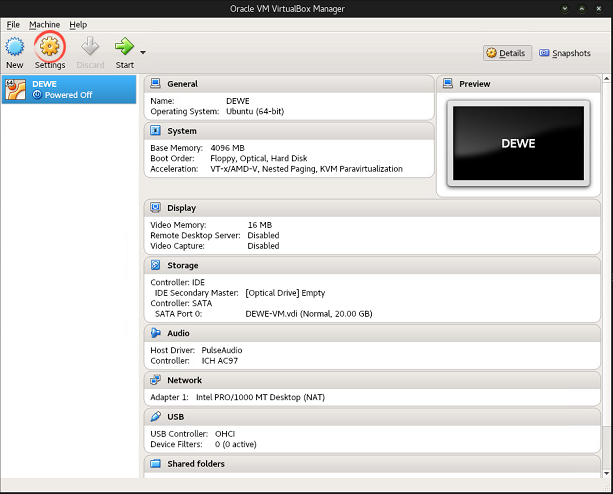This screenshot has height=494, width=613.
Task: Start the VM with green arrow
Action: pyautogui.click(x=124, y=47)
